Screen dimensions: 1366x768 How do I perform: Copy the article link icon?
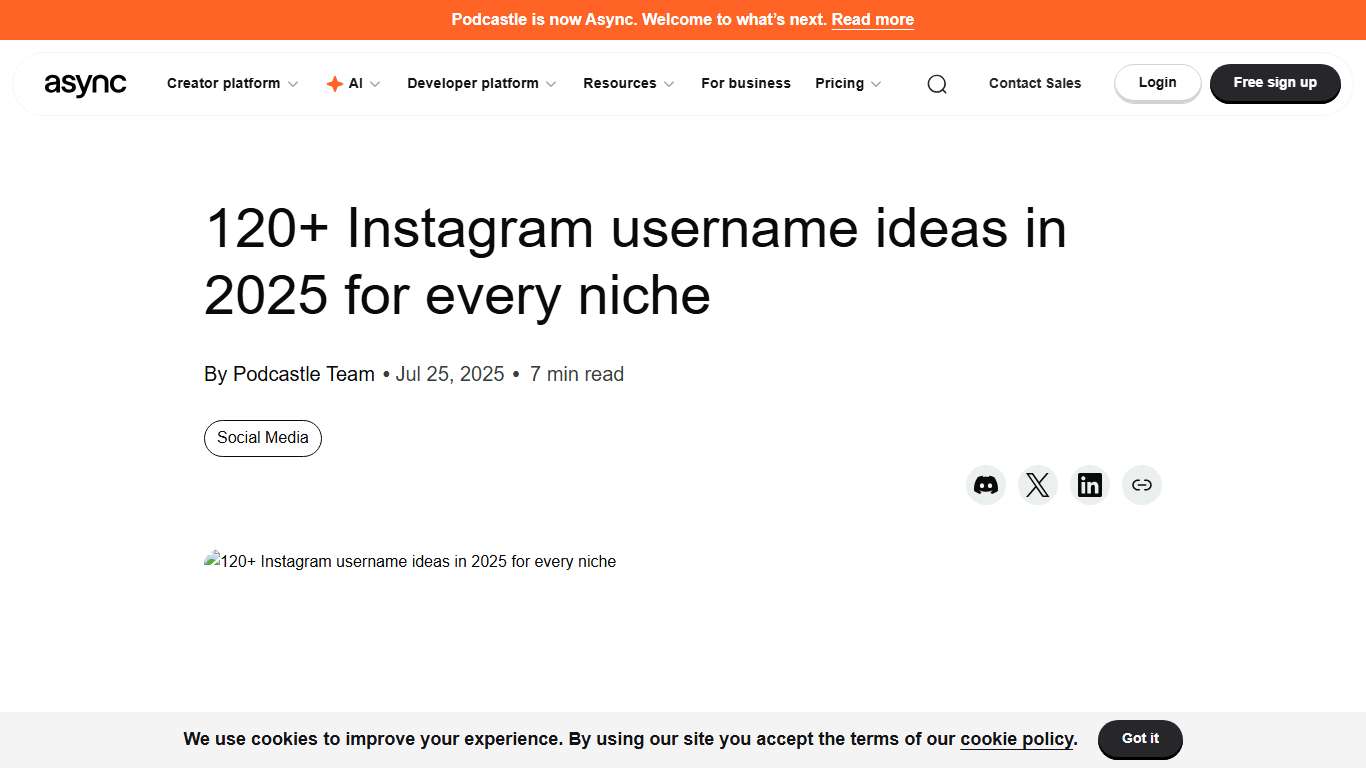[x=1142, y=484]
